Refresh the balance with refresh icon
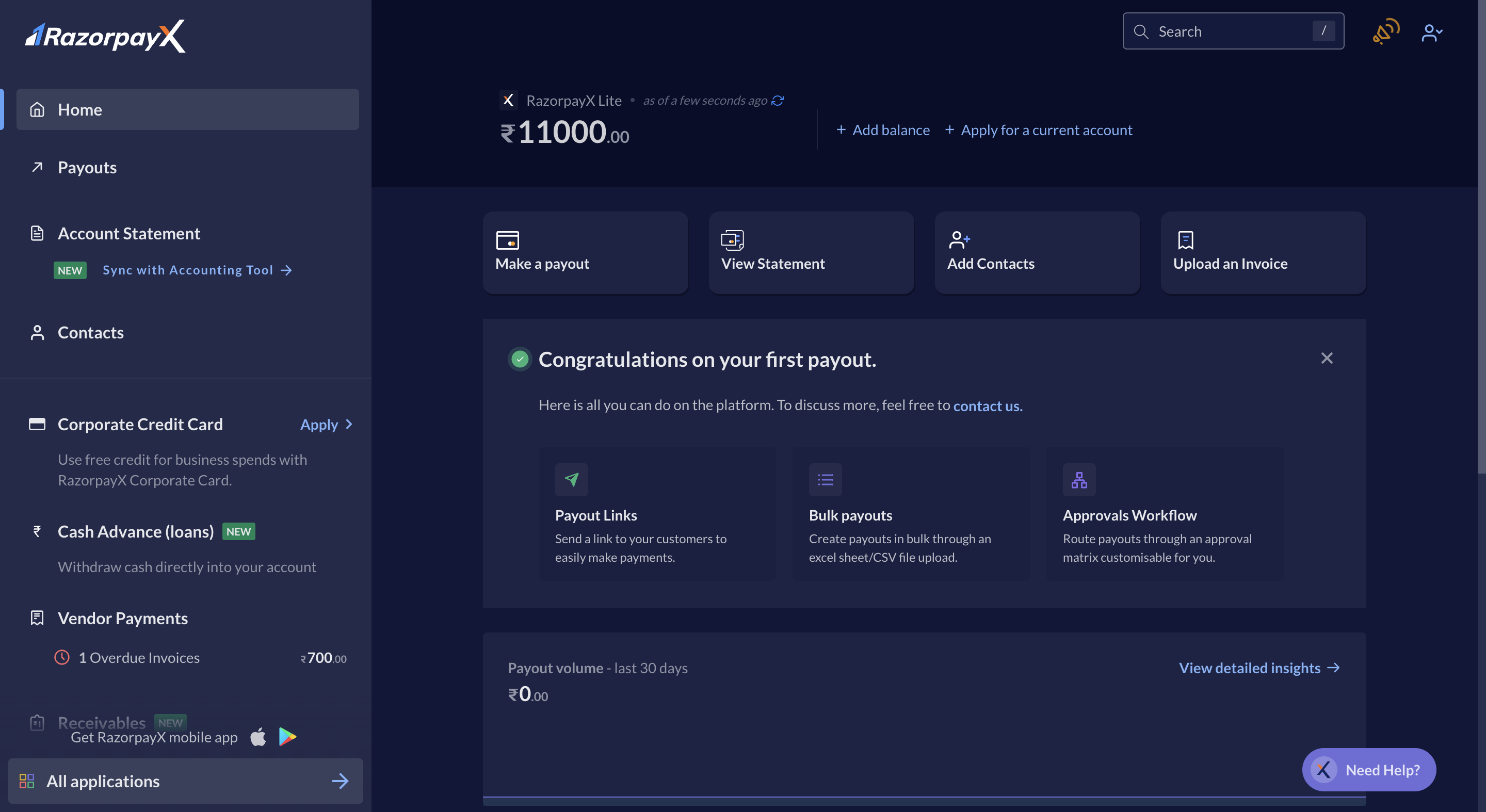The width and height of the screenshot is (1486, 812). click(x=778, y=101)
